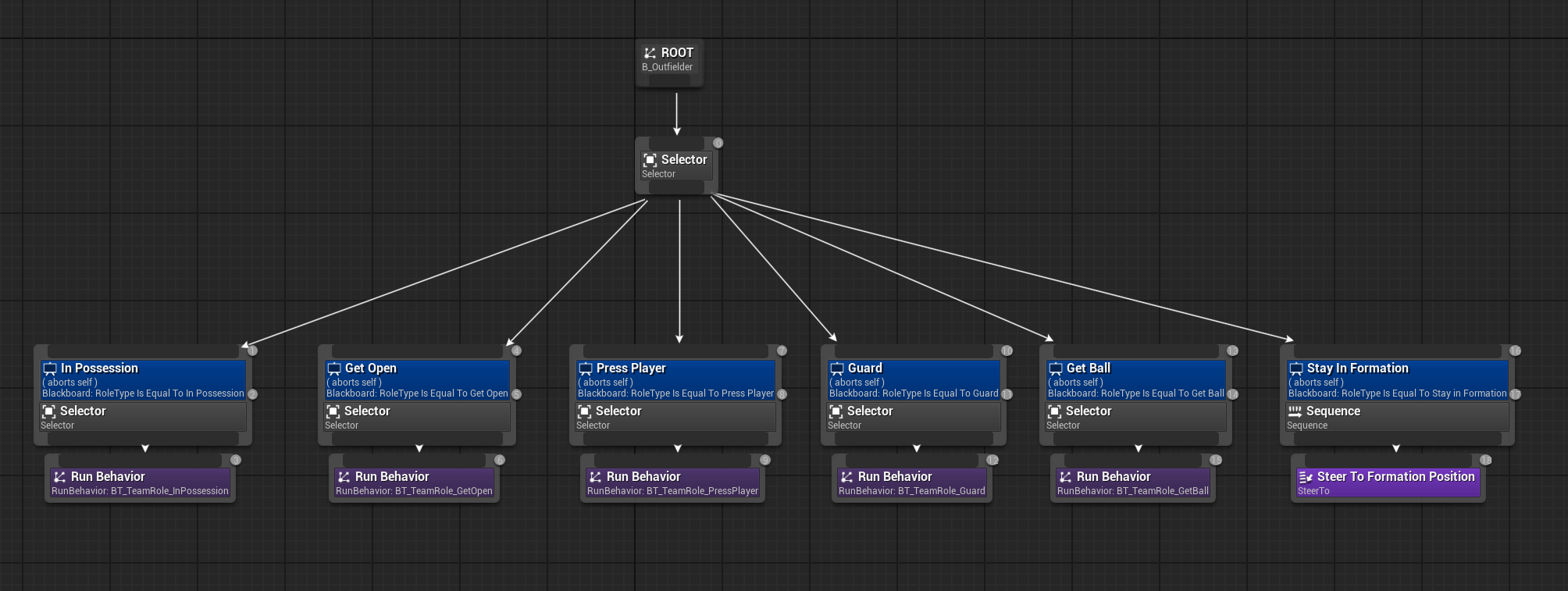Image resolution: width=1568 pixels, height=591 pixels.
Task: Select Run Behavior BT_TeamRole_InPossession node
Action: 140,483
